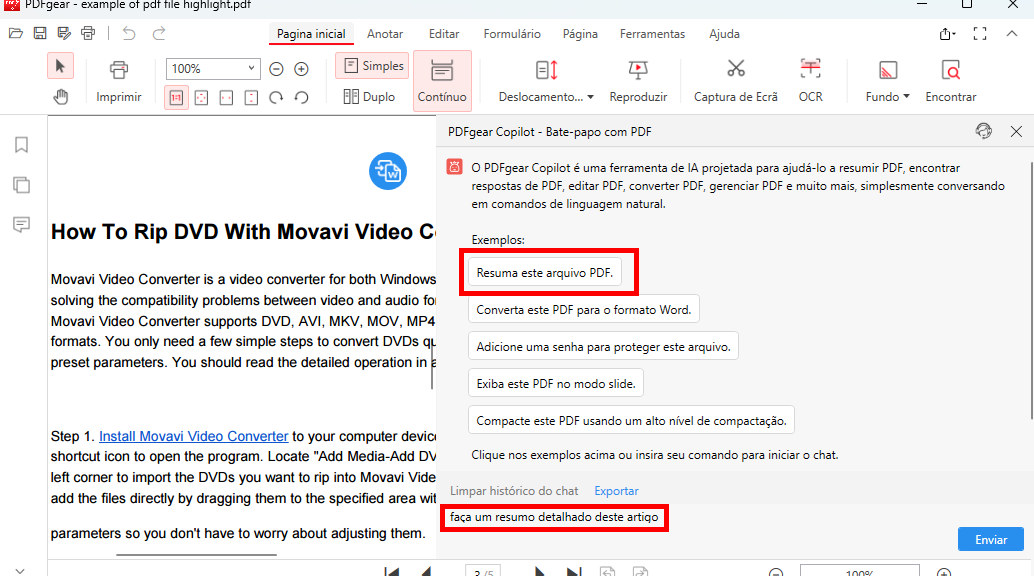Undo the last action
This screenshot has width=1034, height=576.
pos(129,33)
